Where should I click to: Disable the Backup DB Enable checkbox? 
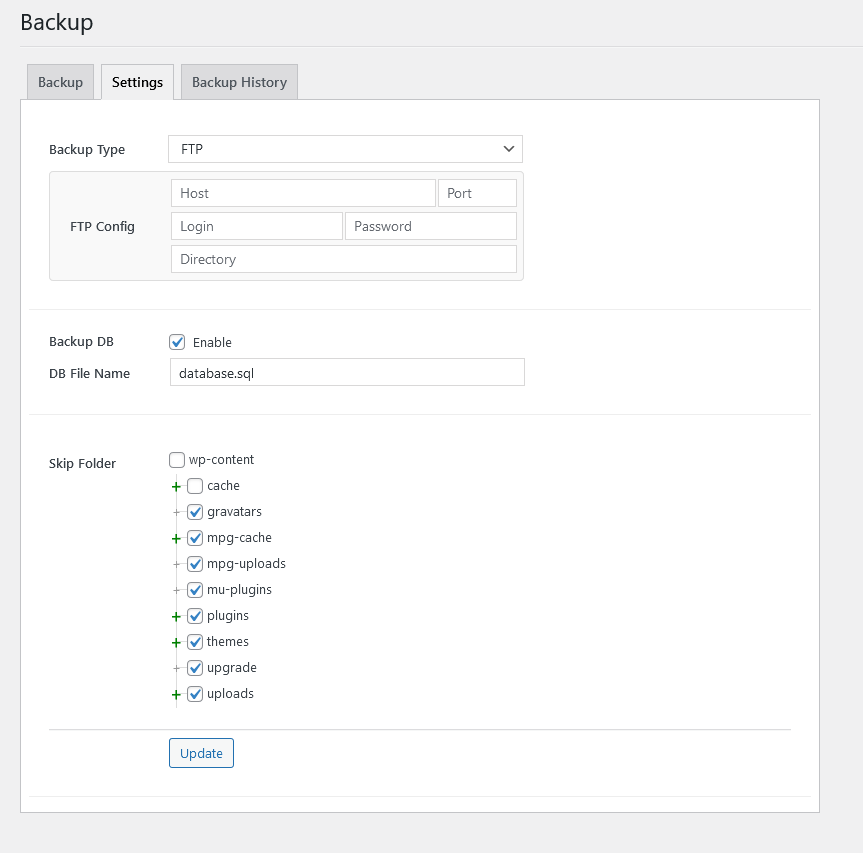(x=177, y=341)
